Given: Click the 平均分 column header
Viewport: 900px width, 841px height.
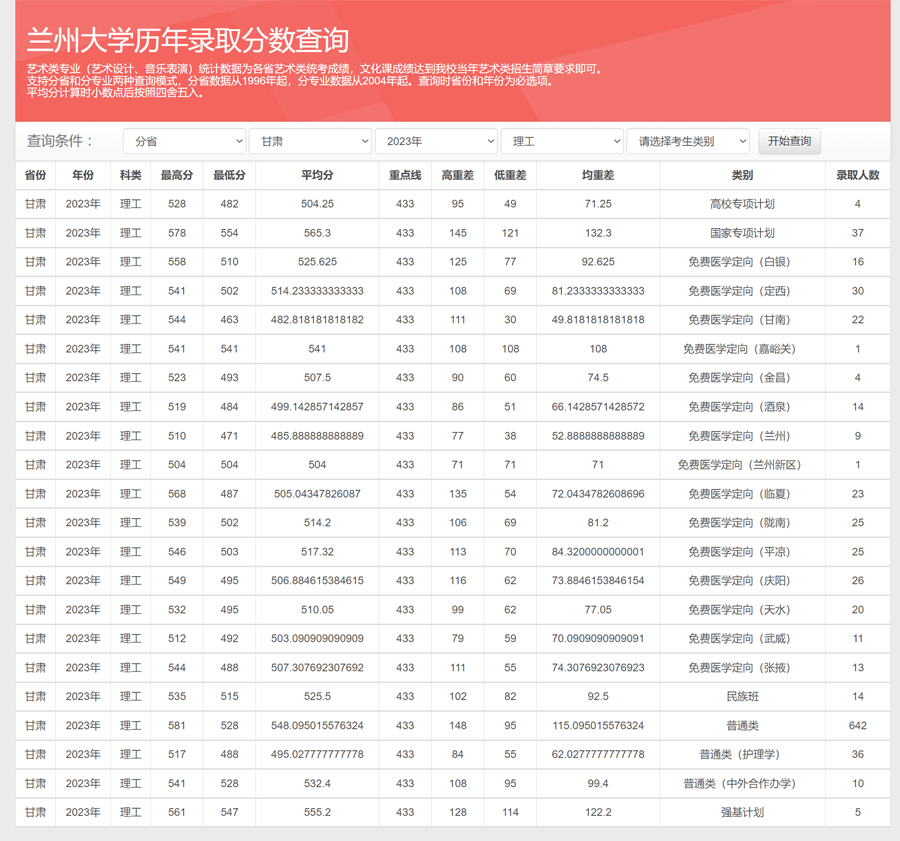Looking at the screenshot, I should [x=317, y=175].
